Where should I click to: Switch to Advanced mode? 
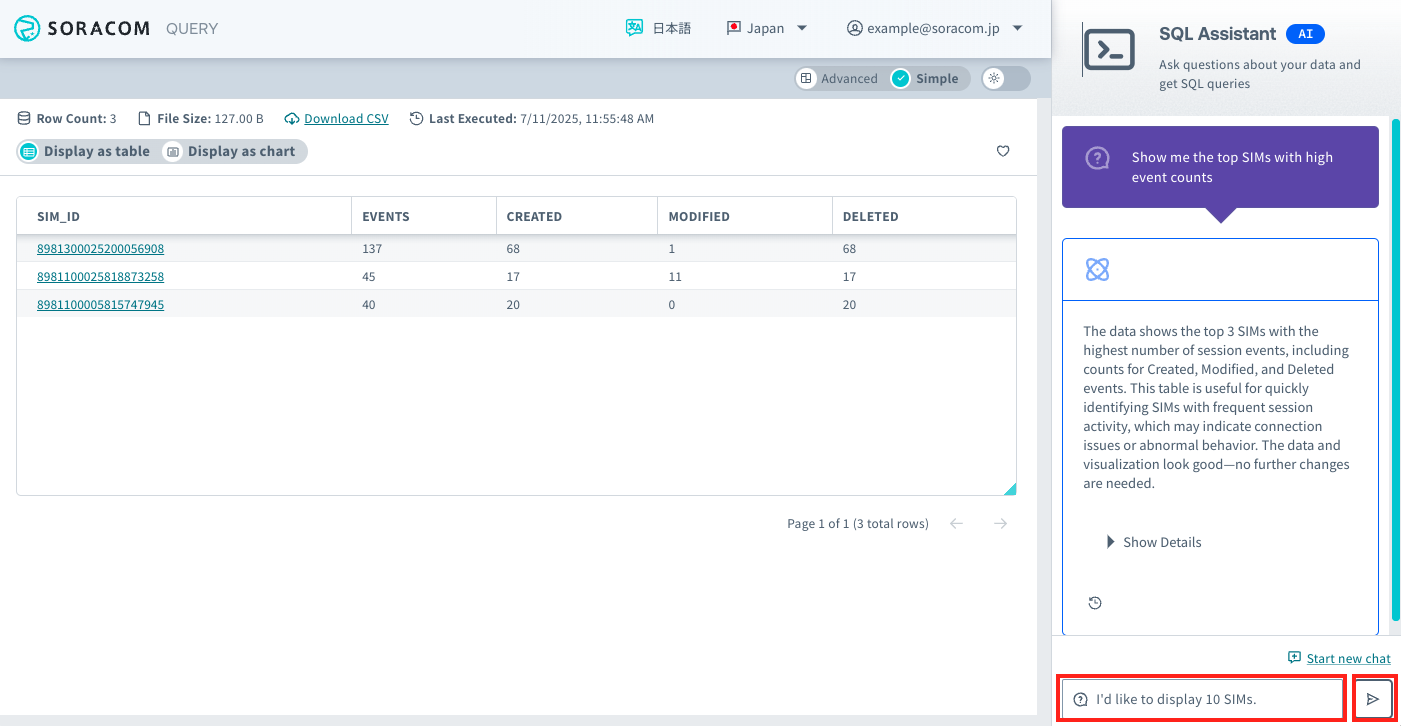[840, 78]
